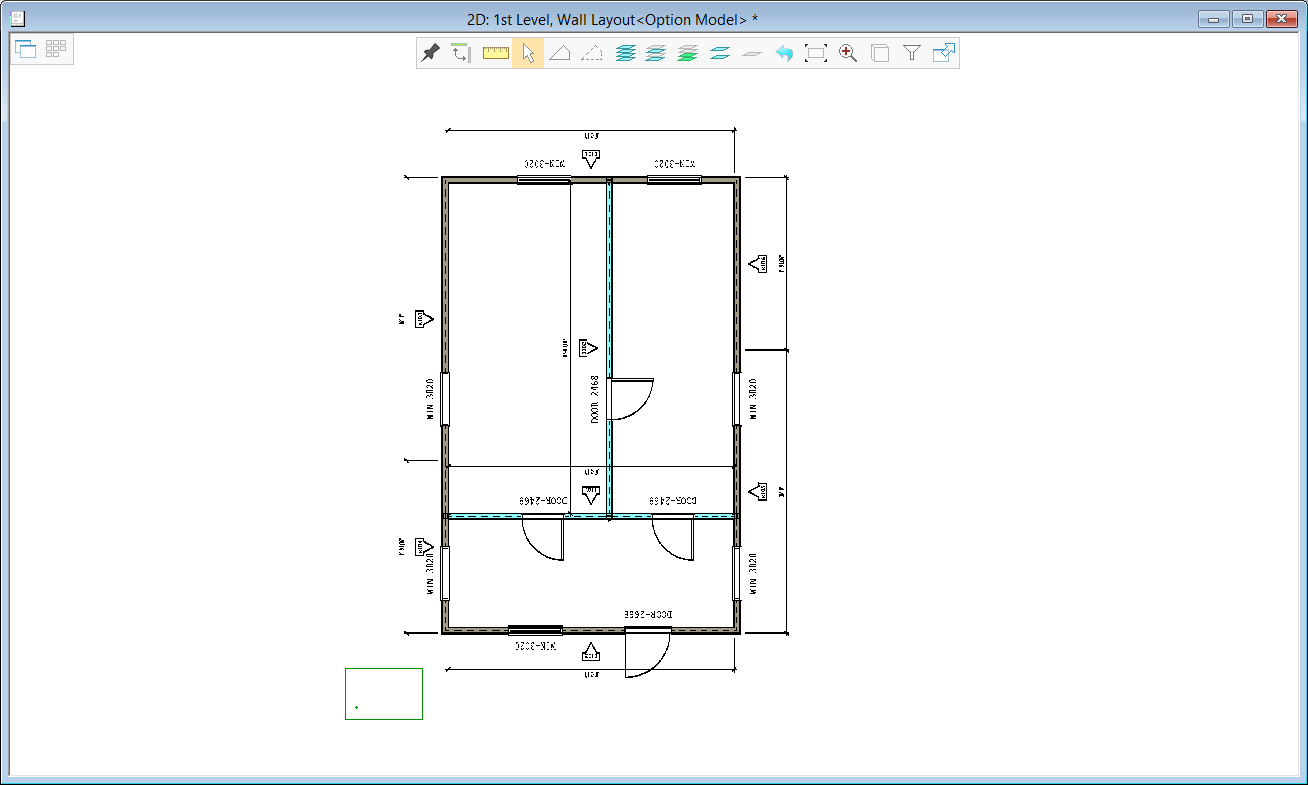Click the grid tile view icon
This screenshot has width=1308, height=785.
tap(56, 49)
